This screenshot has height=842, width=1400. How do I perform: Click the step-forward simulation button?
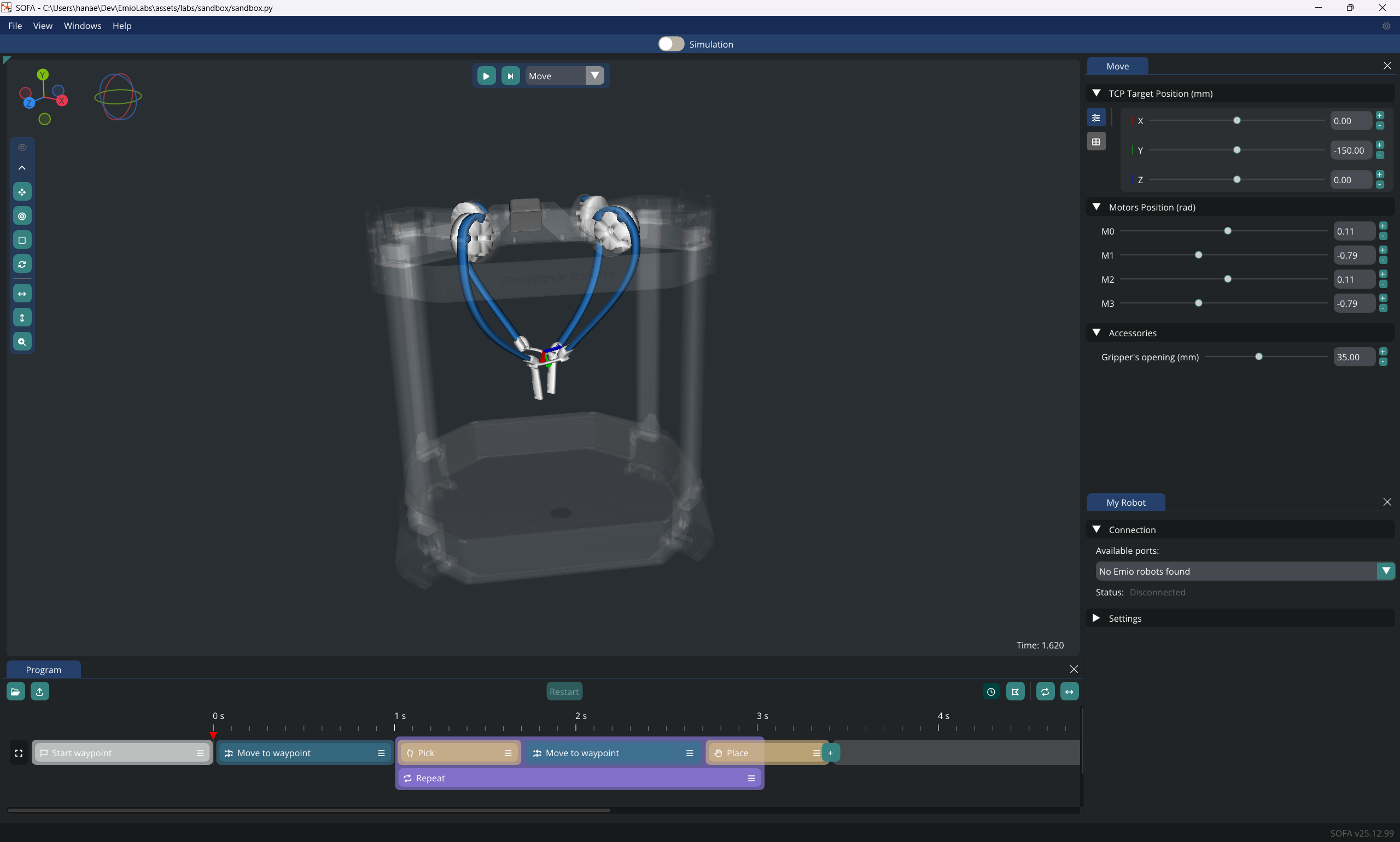click(x=510, y=76)
